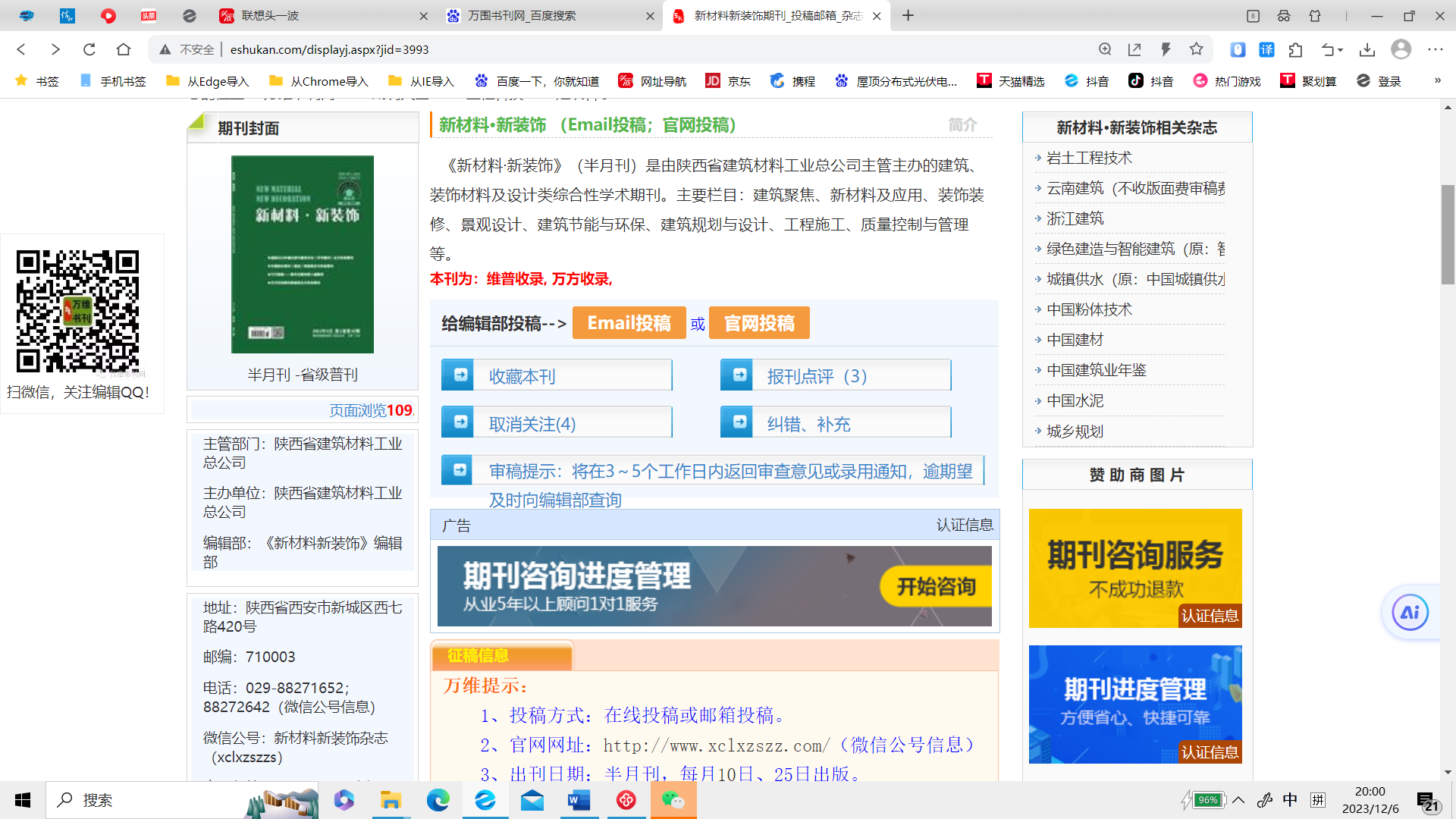Open the extensions puzzle icon

coord(1296,49)
